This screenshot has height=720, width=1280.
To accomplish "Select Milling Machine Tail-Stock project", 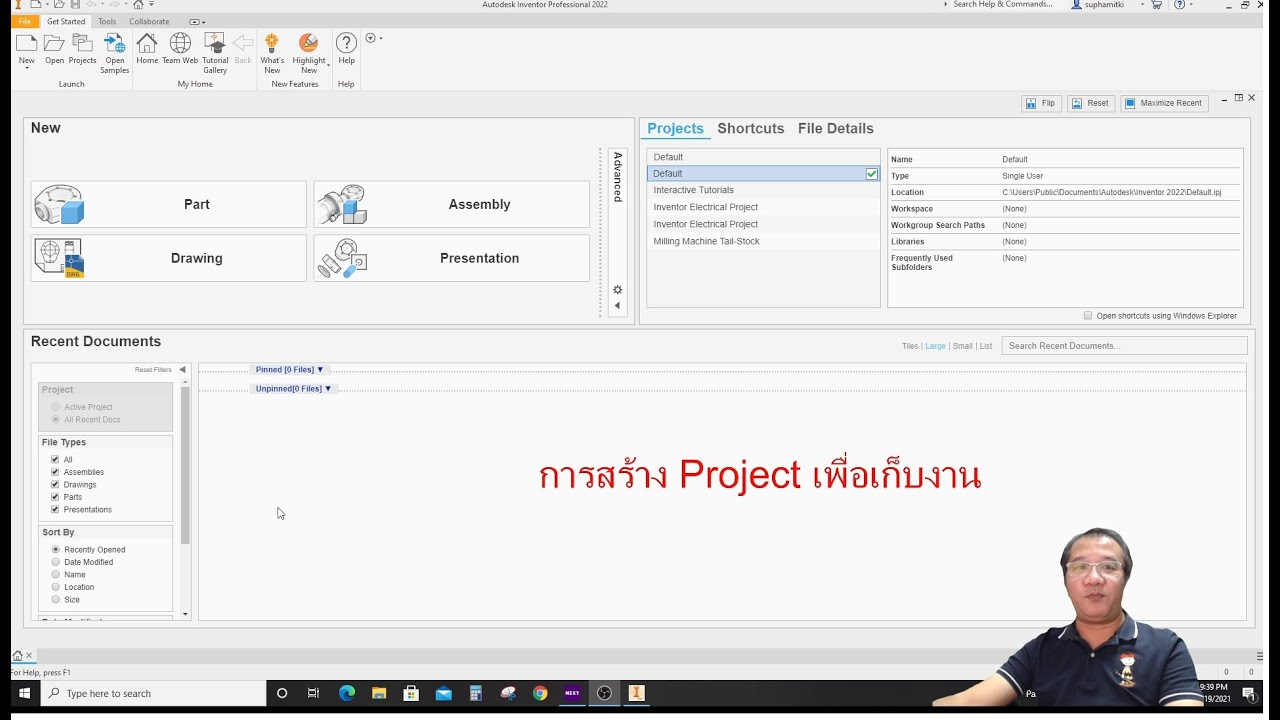I will [763, 241].
